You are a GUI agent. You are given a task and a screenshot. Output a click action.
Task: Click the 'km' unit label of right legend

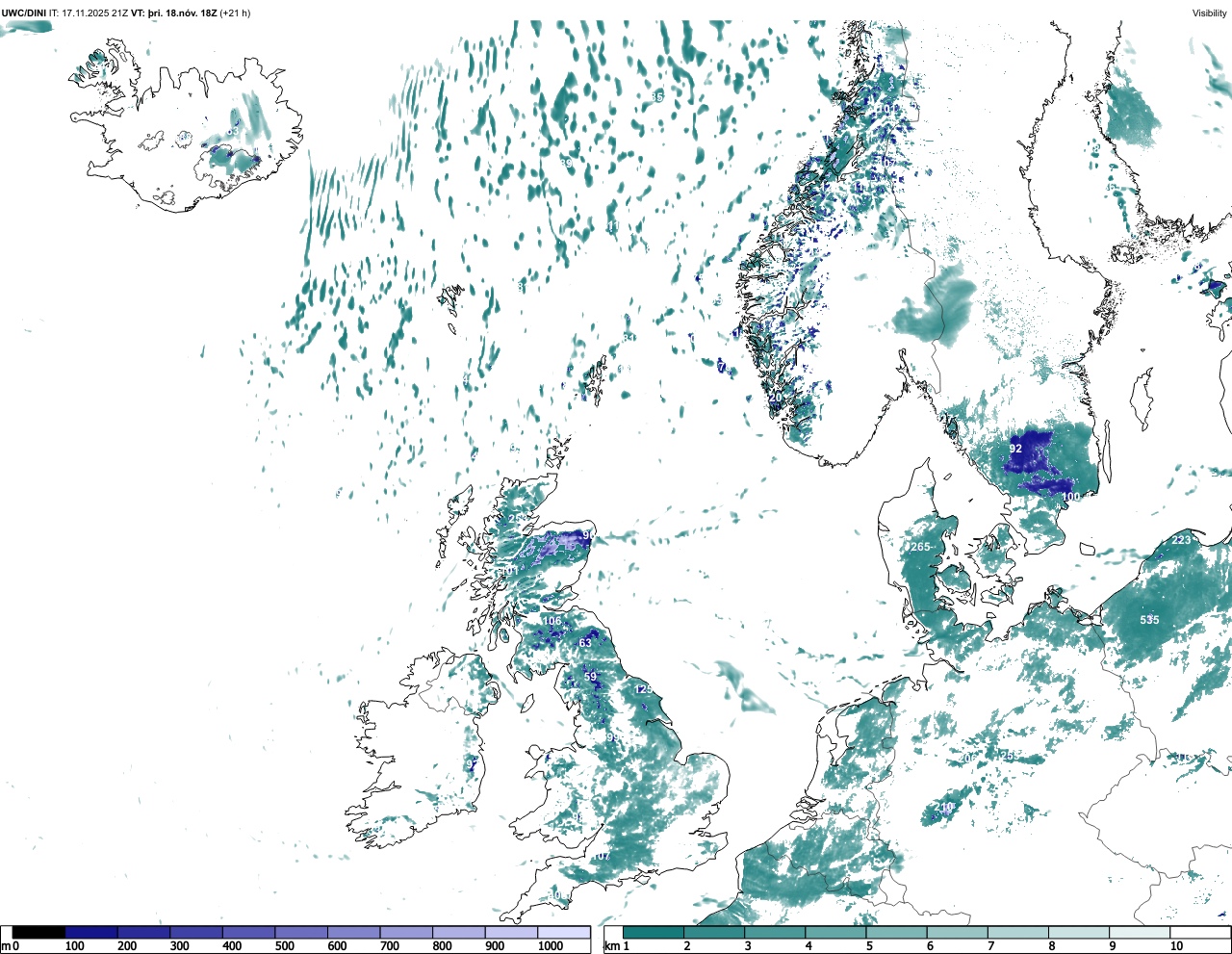click(611, 946)
